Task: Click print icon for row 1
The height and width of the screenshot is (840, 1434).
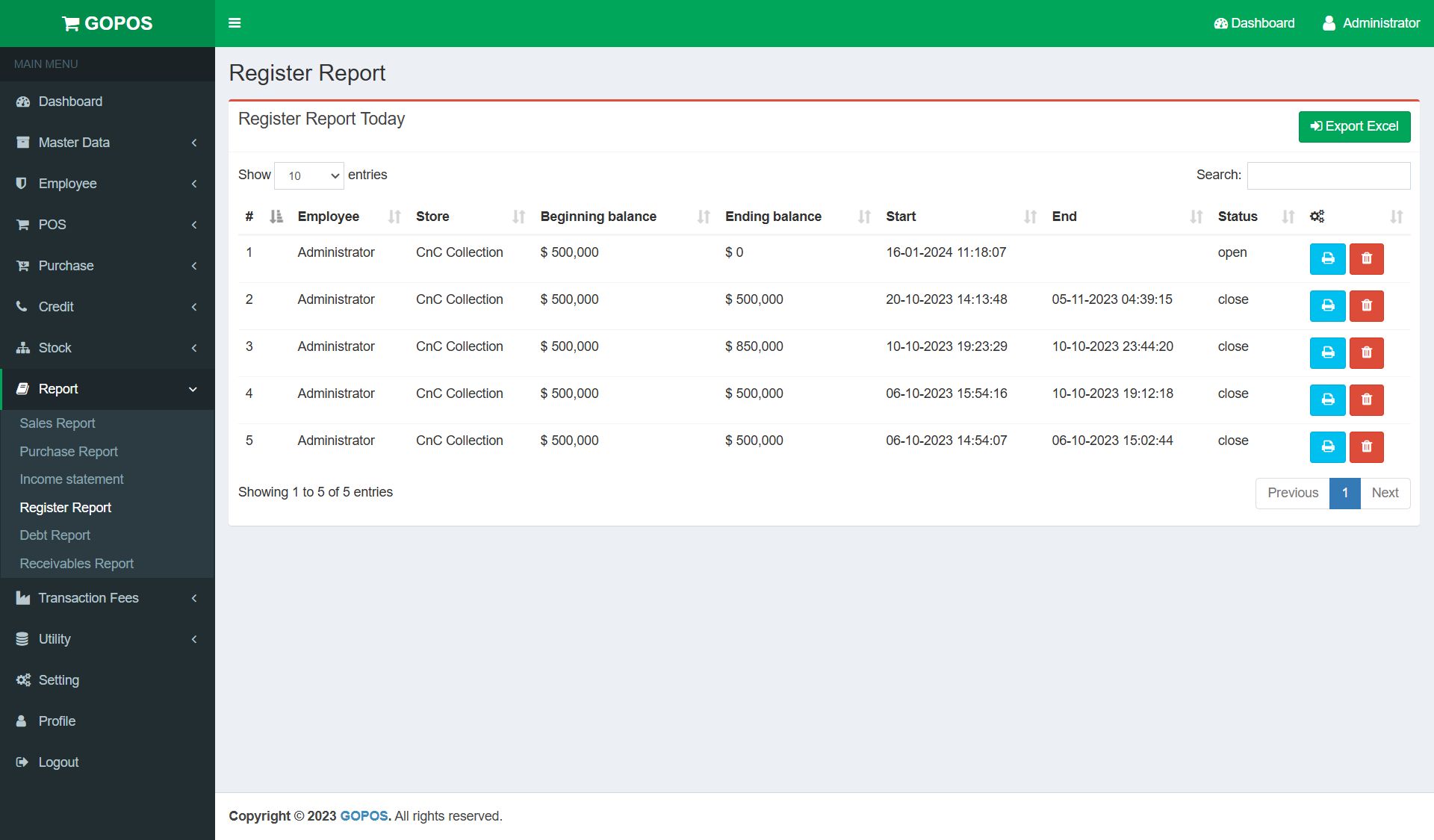Action: [1327, 259]
